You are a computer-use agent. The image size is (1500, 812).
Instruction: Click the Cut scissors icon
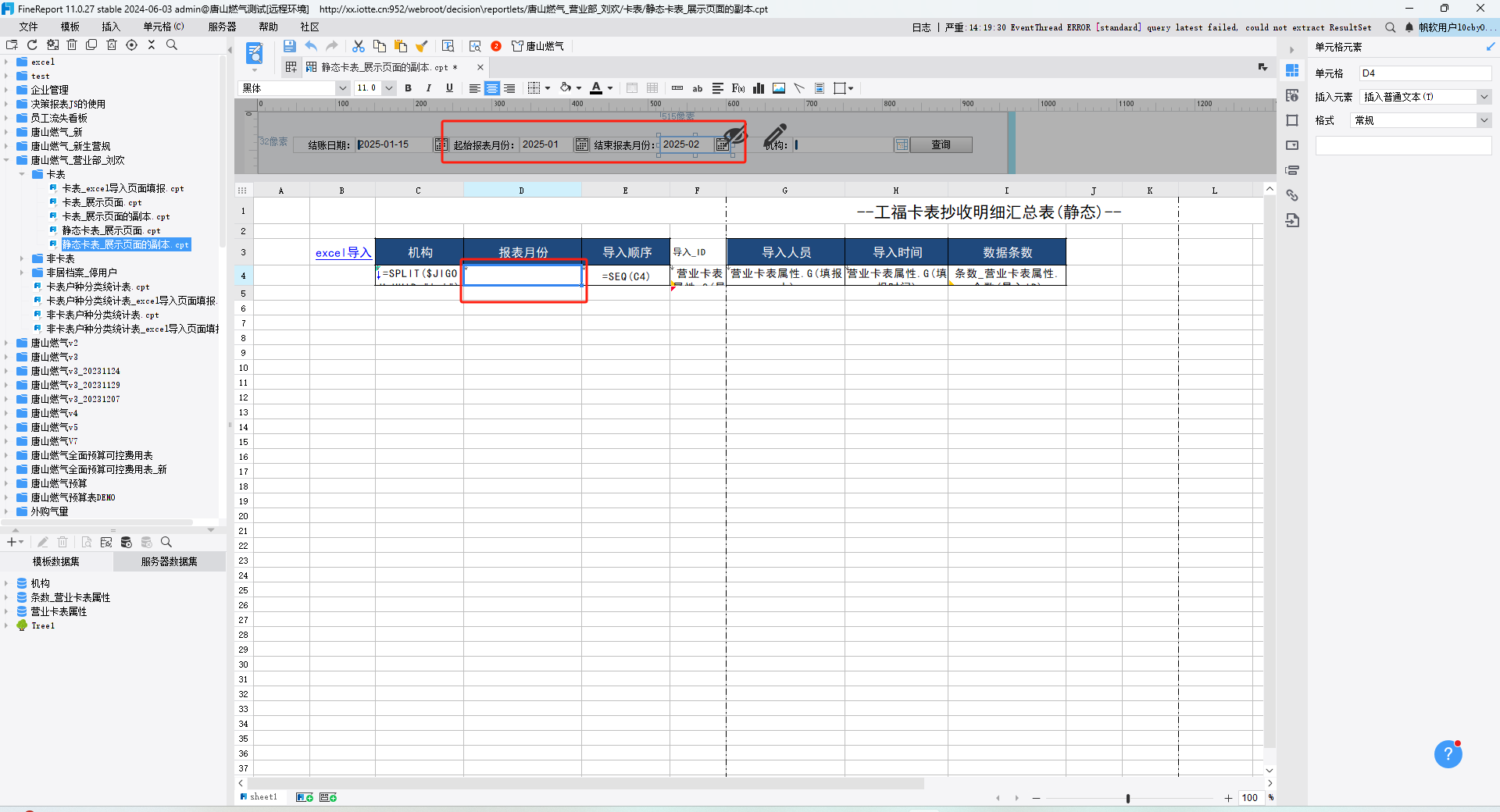[x=359, y=46]
